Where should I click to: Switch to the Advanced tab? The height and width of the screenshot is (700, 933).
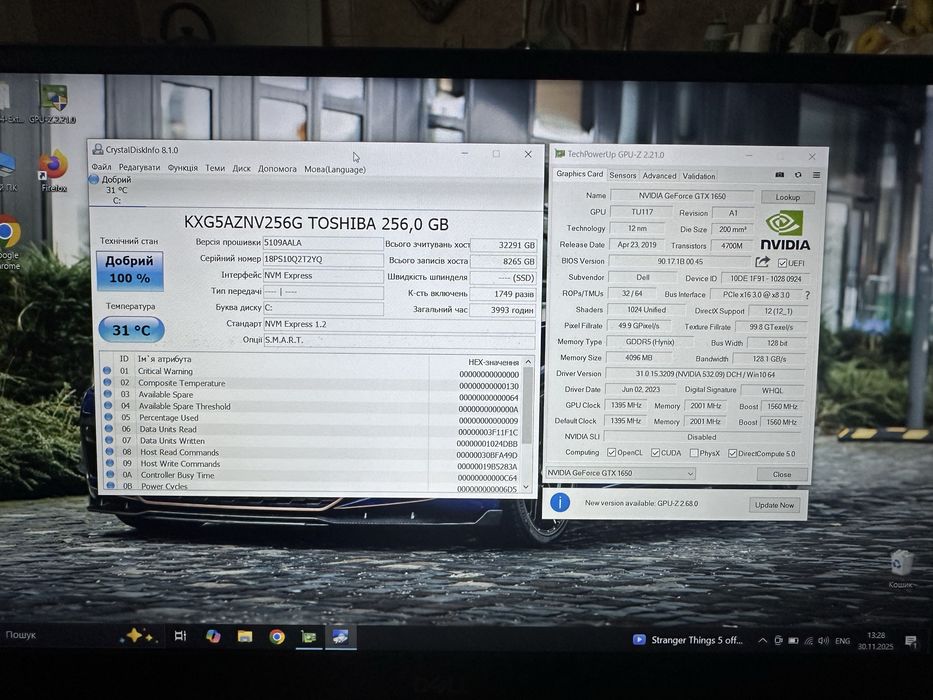(x=659, y=176)
